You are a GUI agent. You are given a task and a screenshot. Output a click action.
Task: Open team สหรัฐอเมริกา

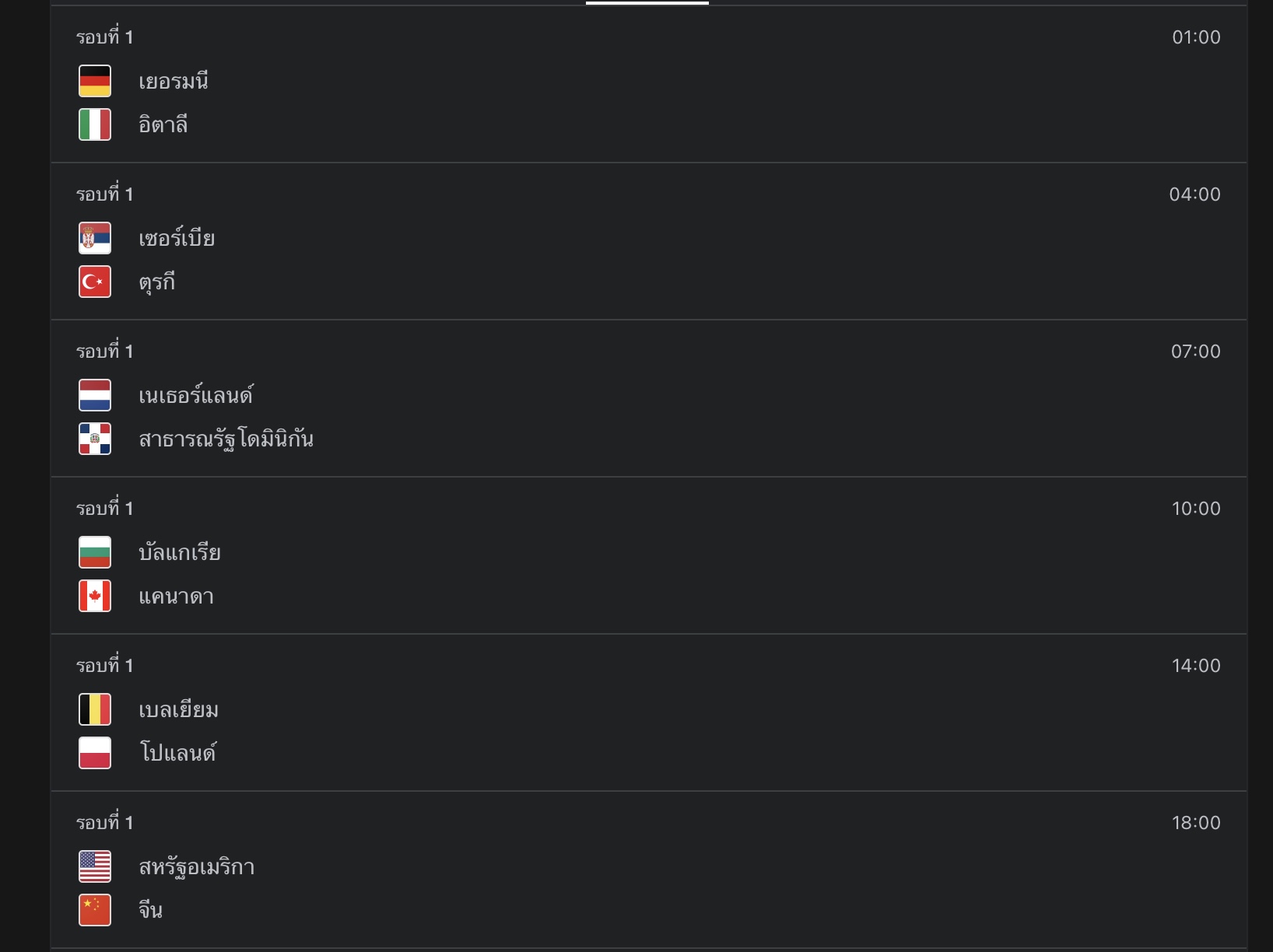[197, 867]
